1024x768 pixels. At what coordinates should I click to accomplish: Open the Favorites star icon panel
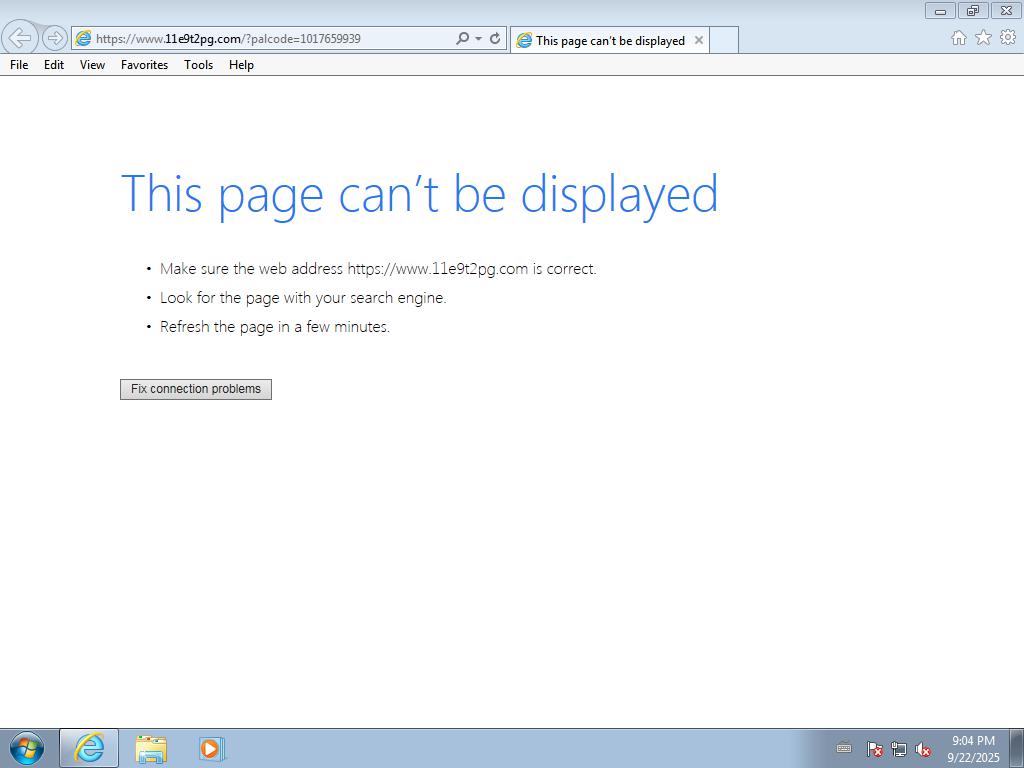pos(983,38)
